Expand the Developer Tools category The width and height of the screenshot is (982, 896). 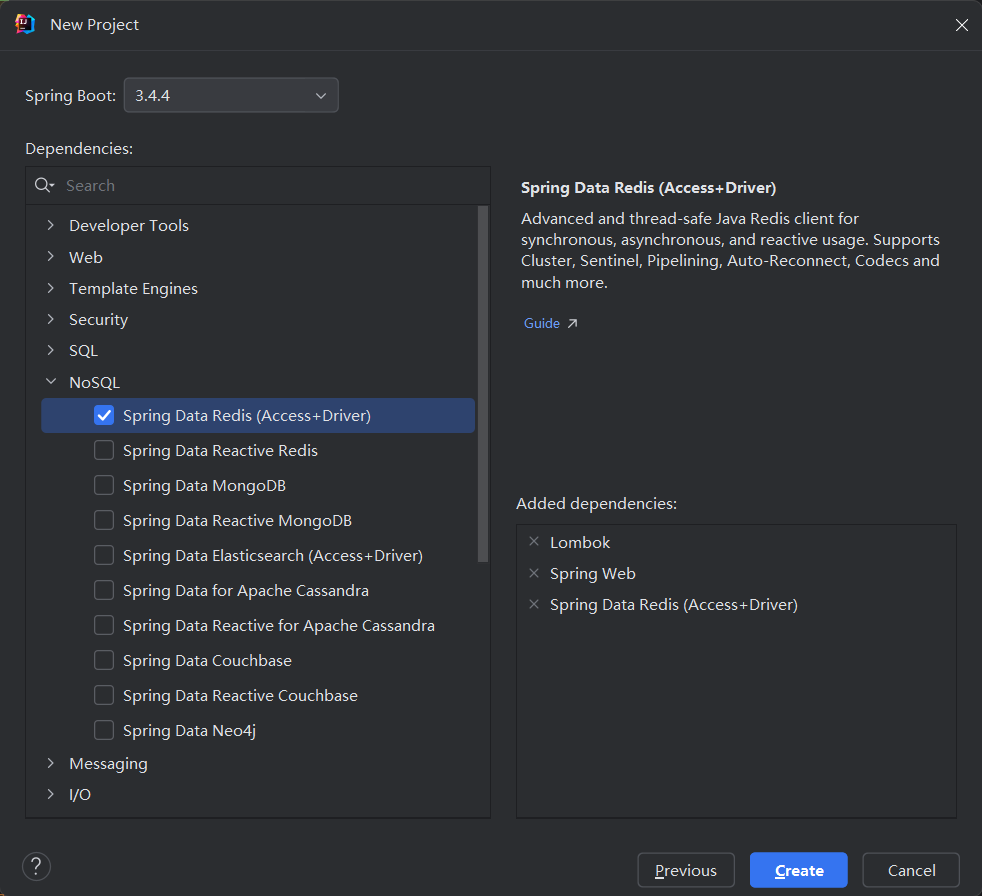51,225
